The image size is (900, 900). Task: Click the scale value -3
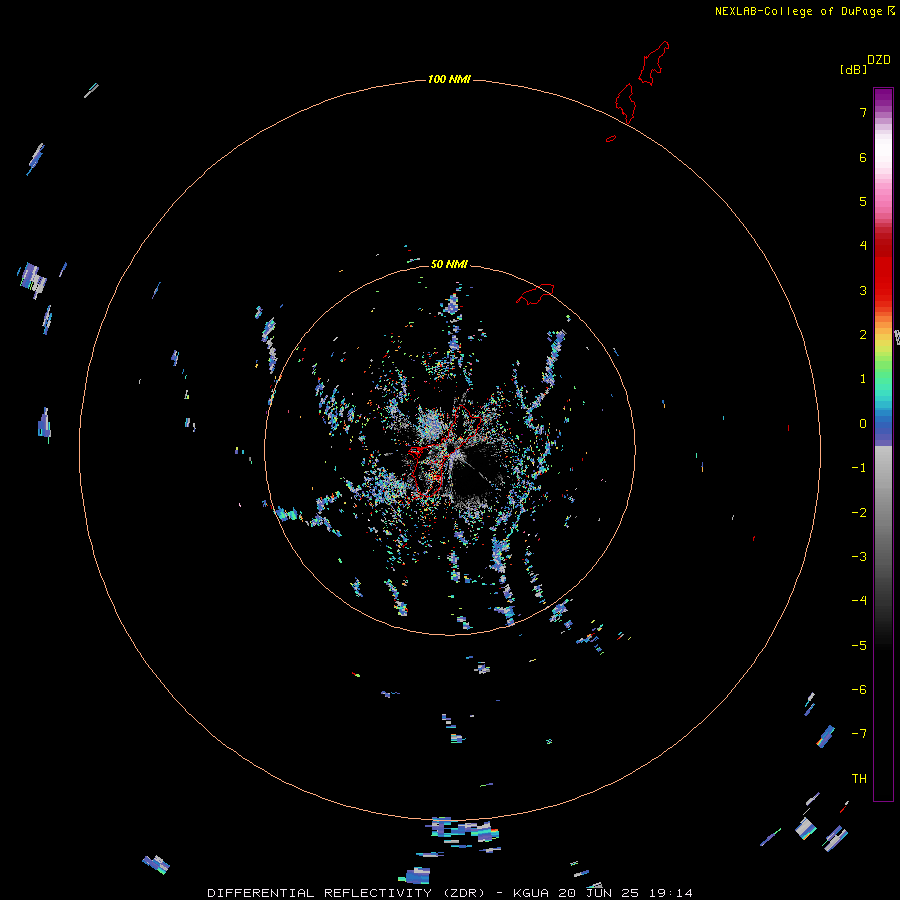(x=859, y=556)
